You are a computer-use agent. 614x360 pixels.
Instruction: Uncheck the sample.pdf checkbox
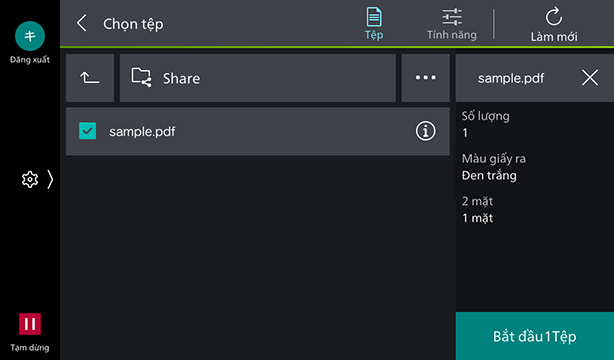pos(87,131)
